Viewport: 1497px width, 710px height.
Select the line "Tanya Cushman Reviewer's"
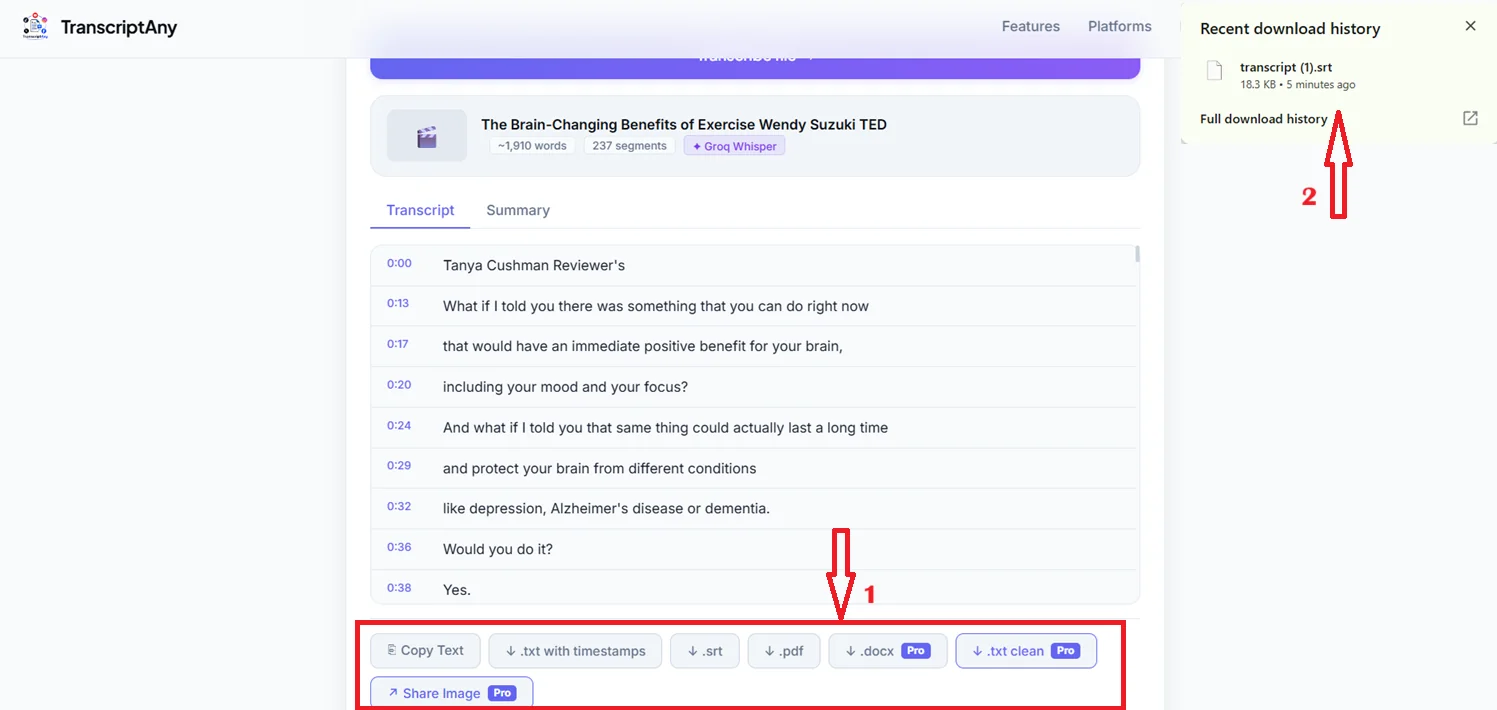(534, 266)
